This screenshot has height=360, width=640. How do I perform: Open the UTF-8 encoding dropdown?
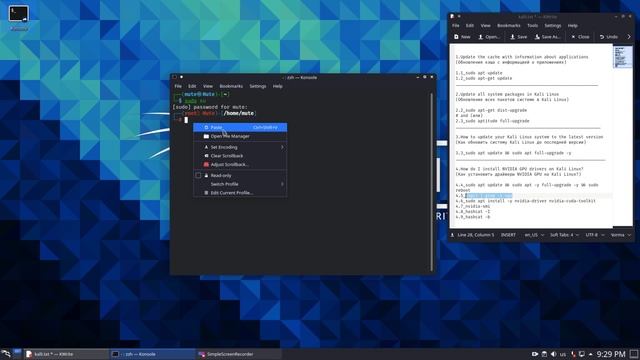point(595,235)
